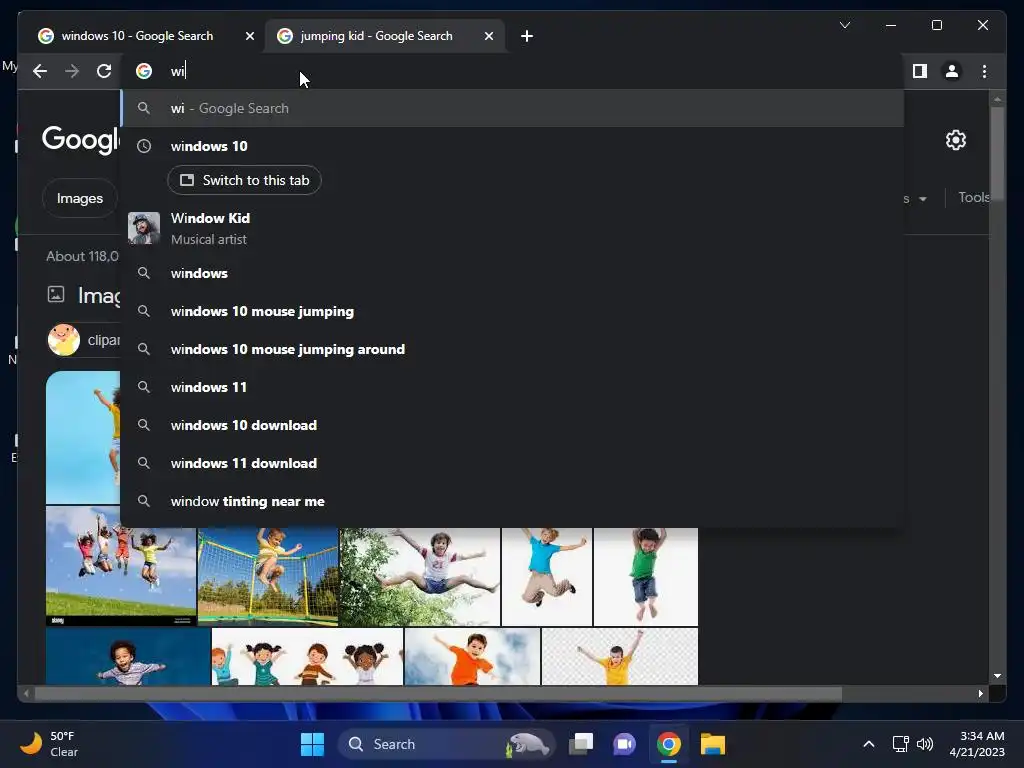Click the magnifier icon next to 'window tinting near me'
The image size is (1024, 768).
(144, 502)
